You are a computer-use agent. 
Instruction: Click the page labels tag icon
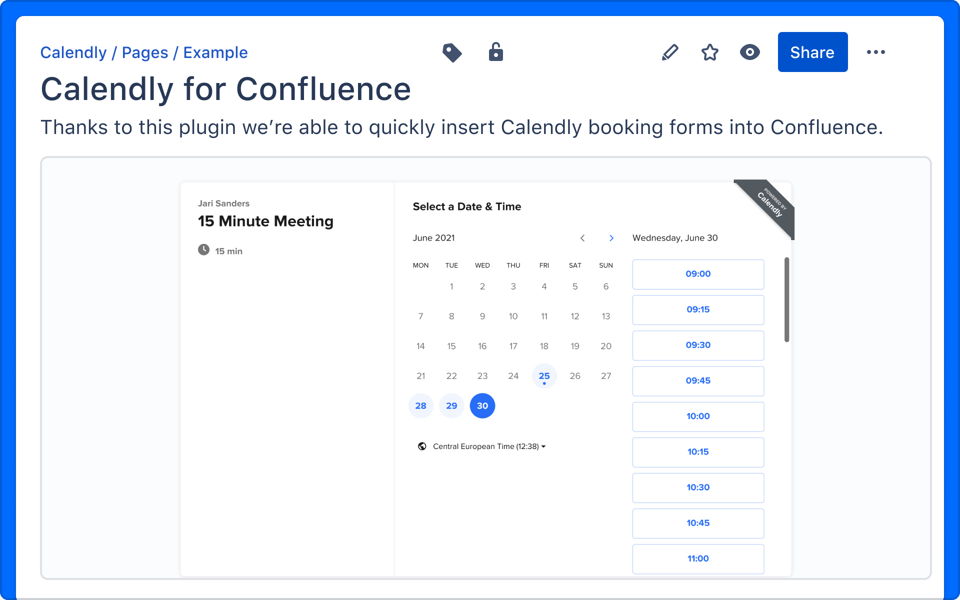(452, 53)
